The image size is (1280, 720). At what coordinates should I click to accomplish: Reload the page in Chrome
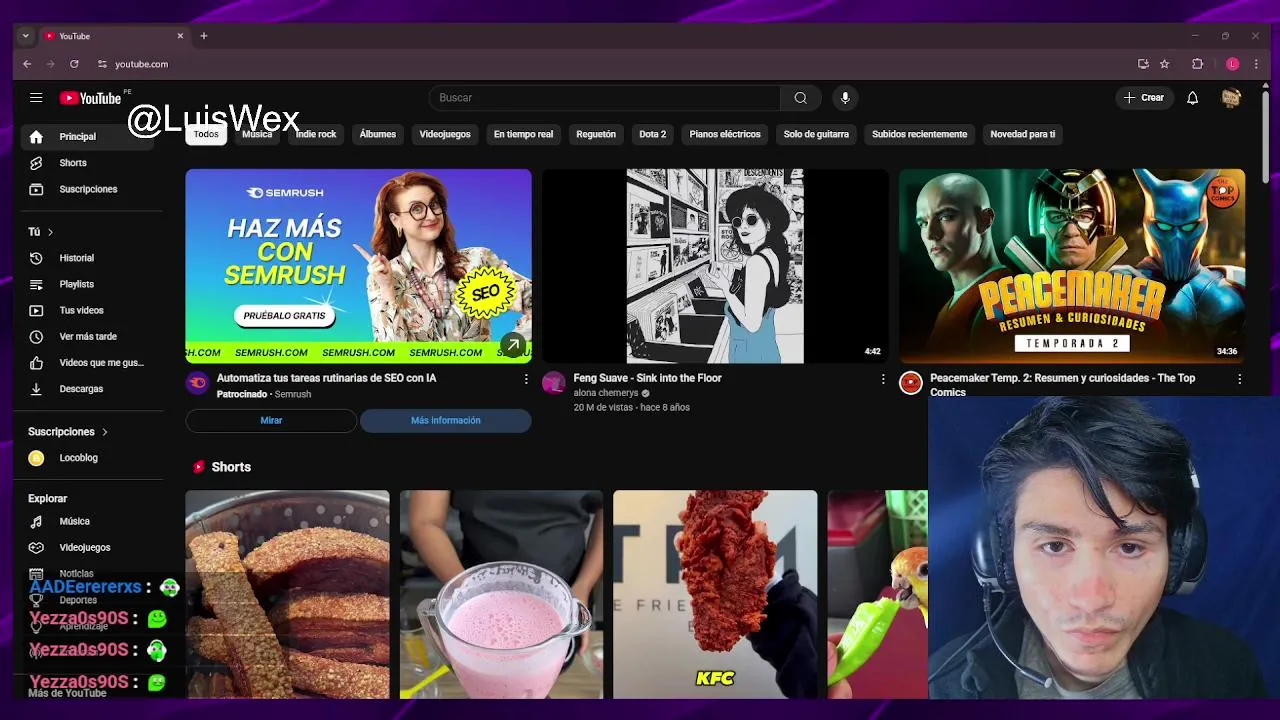pyautogui.click(x=74, y=64)
